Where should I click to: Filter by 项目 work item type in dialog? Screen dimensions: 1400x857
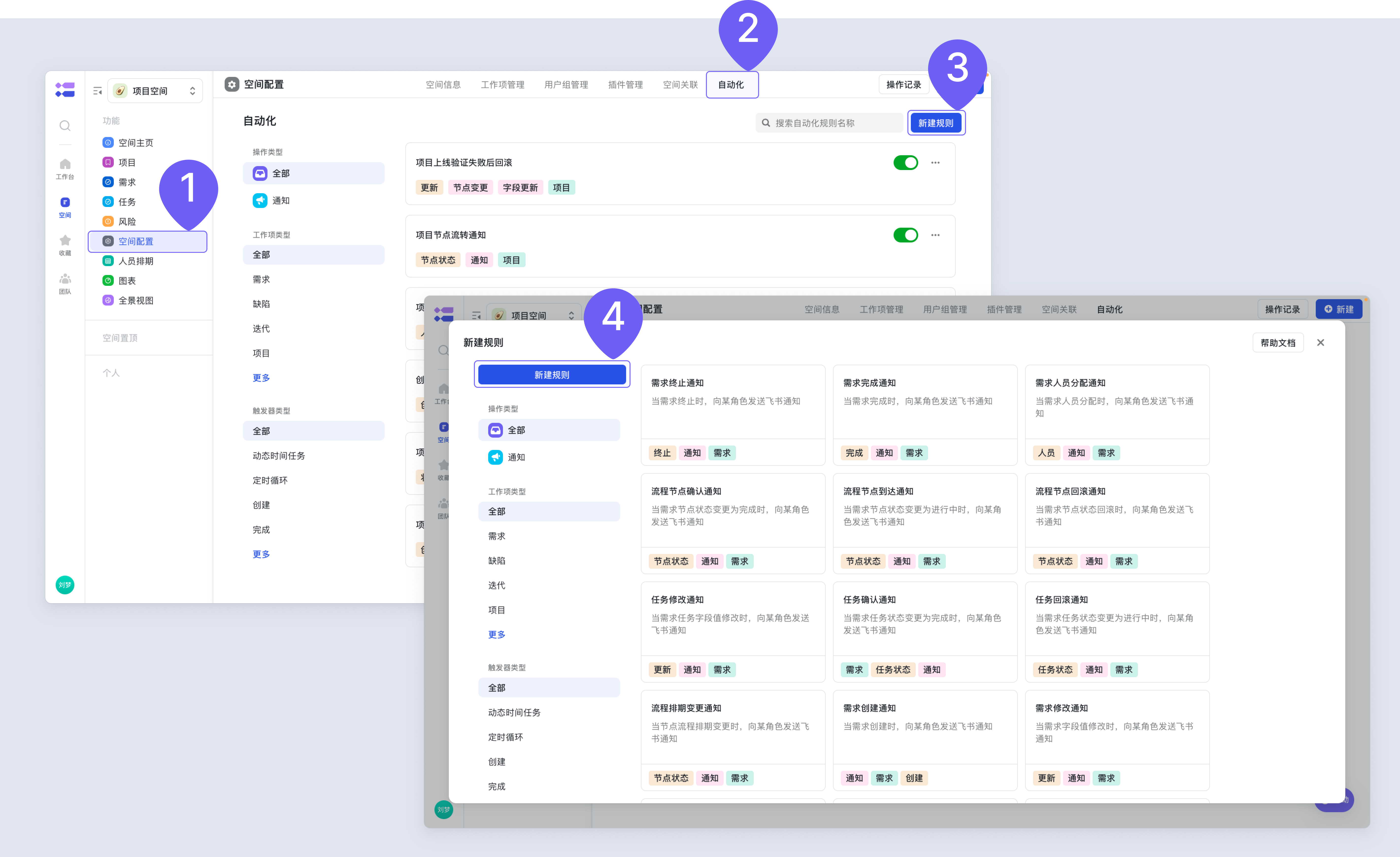tap(549, 610)
